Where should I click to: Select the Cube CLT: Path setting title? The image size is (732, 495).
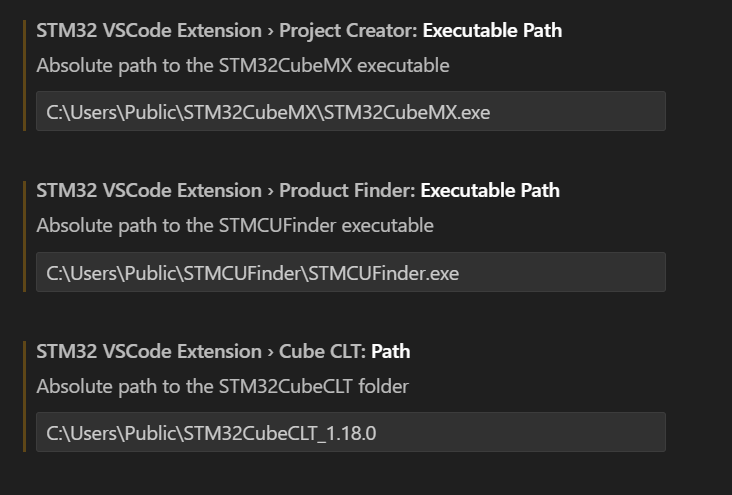click(223, 351)
